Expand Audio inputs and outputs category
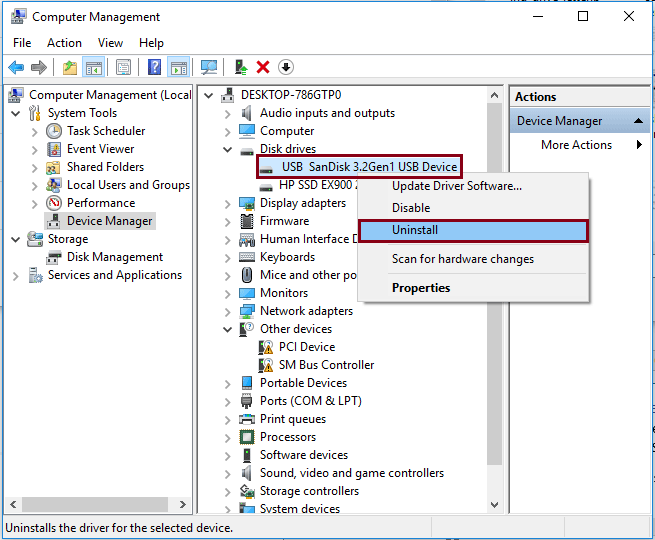The width and height of the screenshot is (655, 540). [228, 114]
